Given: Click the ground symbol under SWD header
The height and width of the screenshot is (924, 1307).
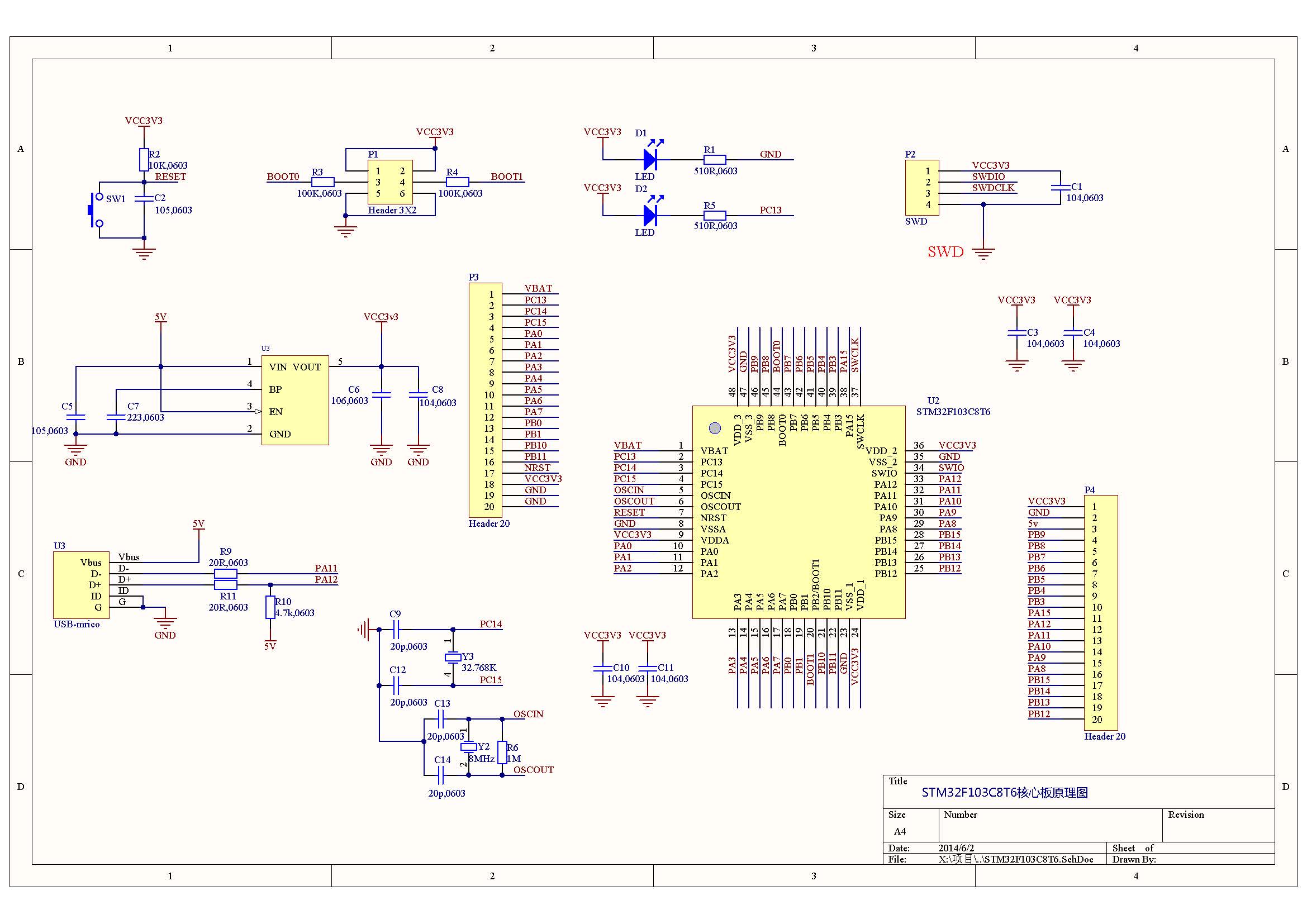Looking at the screenshot, I should [x=983, y=253].
